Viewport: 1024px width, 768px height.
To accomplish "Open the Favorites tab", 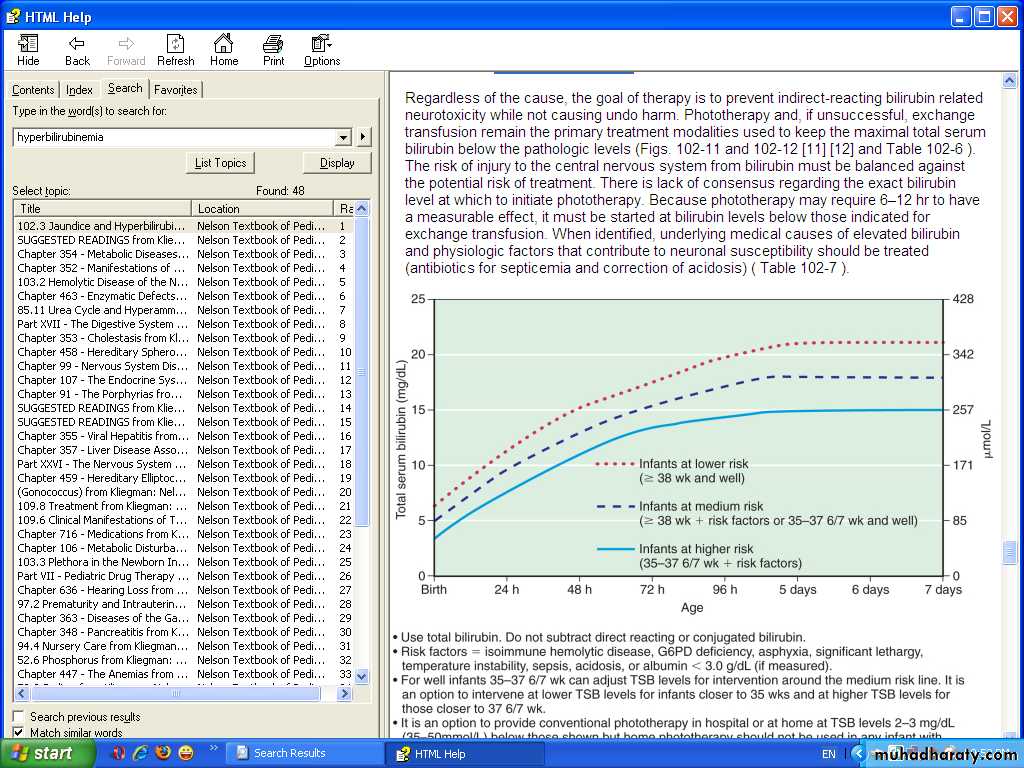I will [x=176, y=90].
